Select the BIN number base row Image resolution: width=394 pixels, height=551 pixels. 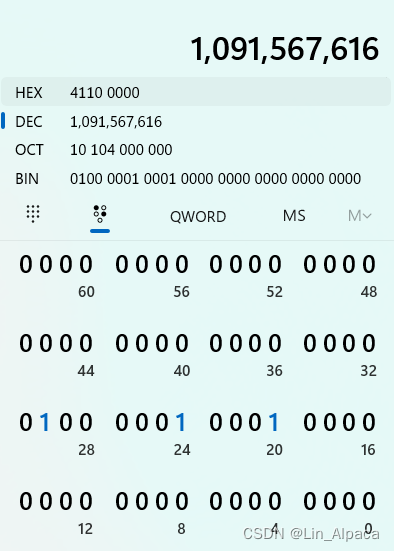(196, 179)
